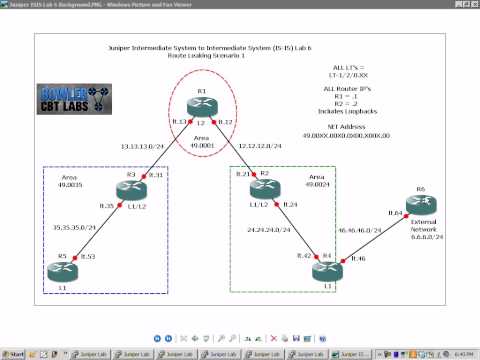Switch to Actual Size view
The width and height of the screenshot is (480, 360).
point(195,339)
